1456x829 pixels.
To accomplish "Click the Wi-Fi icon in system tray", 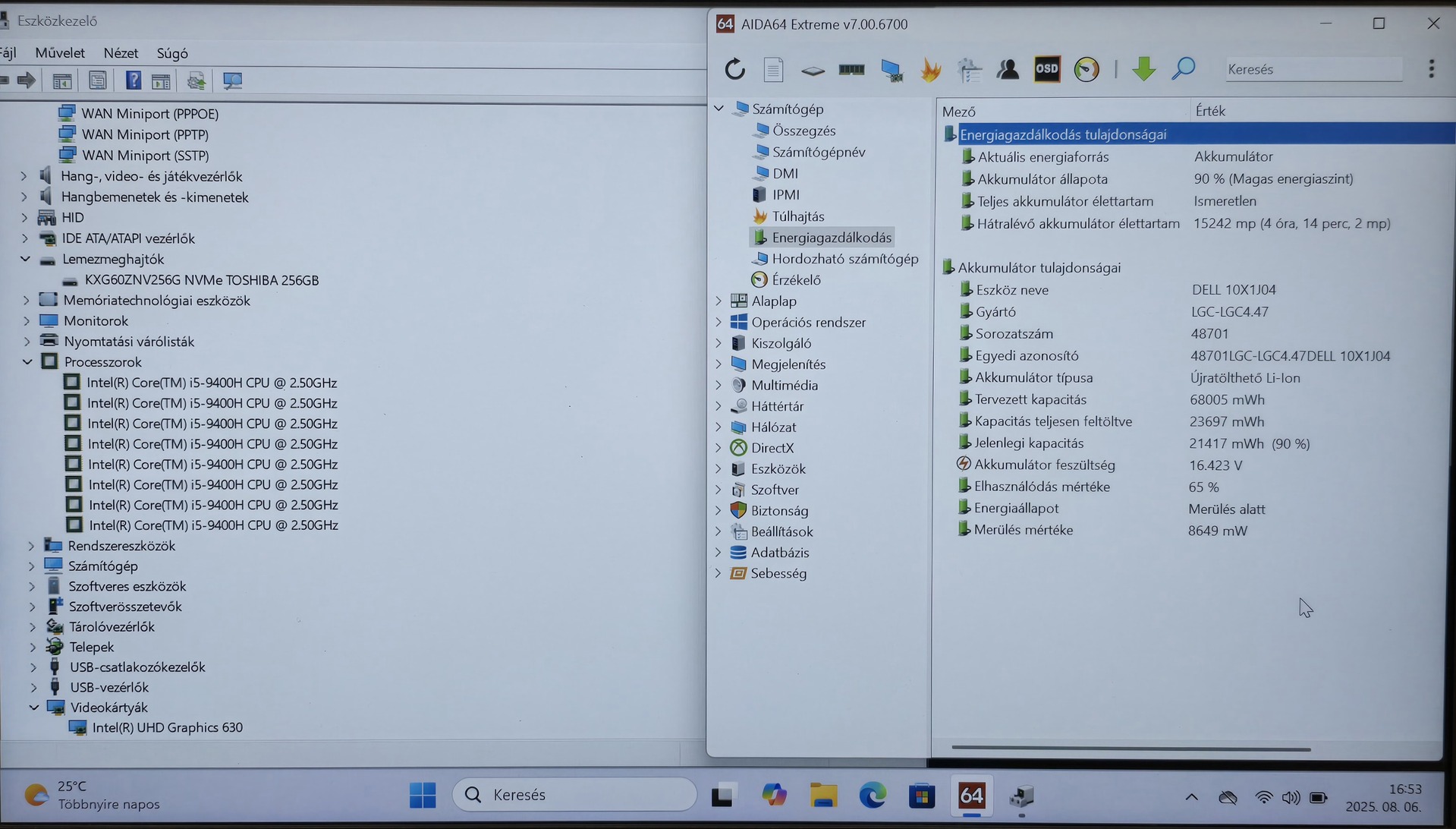I will coord(1263,797).
